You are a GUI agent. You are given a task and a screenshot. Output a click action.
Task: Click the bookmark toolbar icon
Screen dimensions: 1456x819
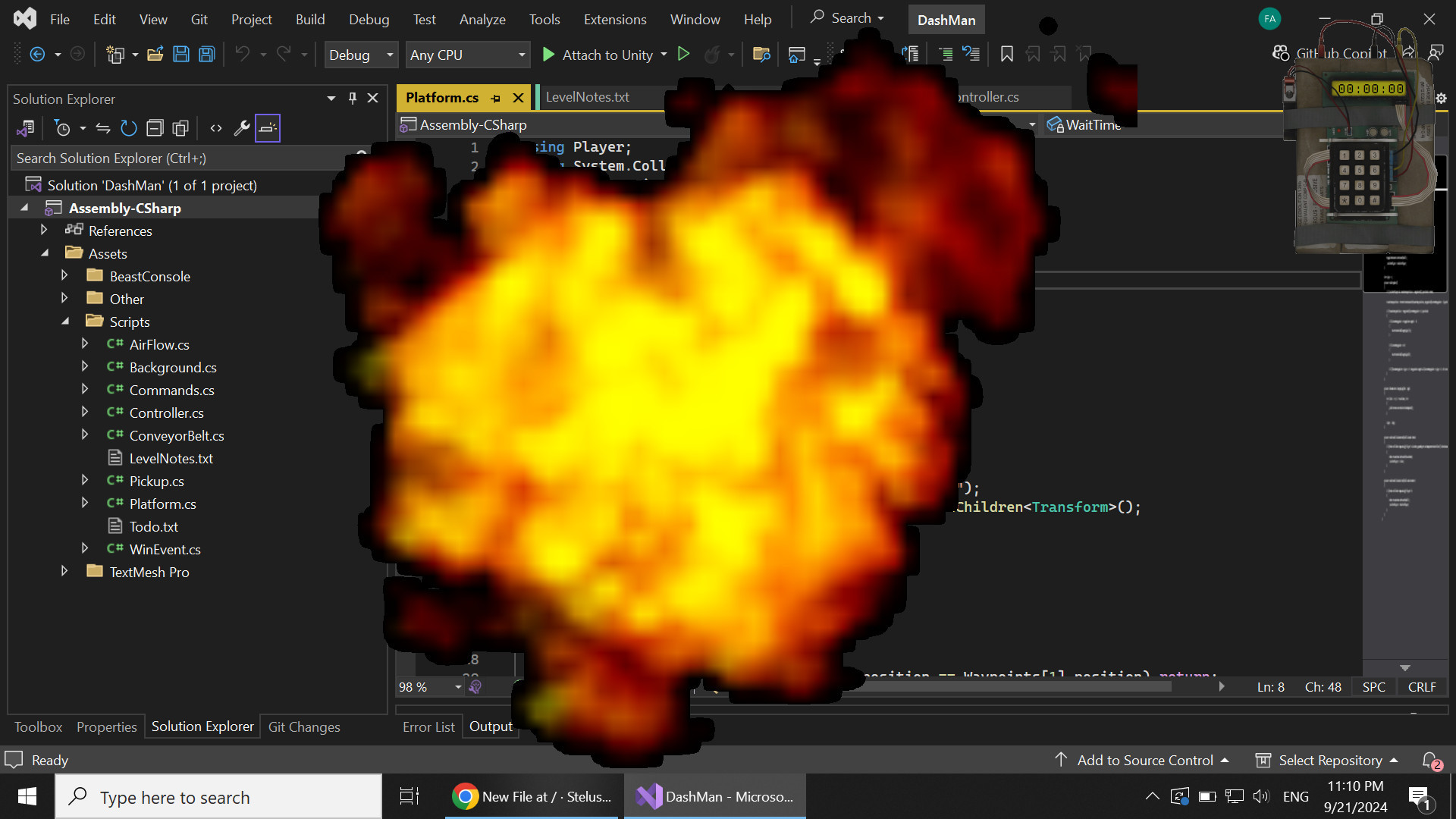click(x=1006, y=55)
